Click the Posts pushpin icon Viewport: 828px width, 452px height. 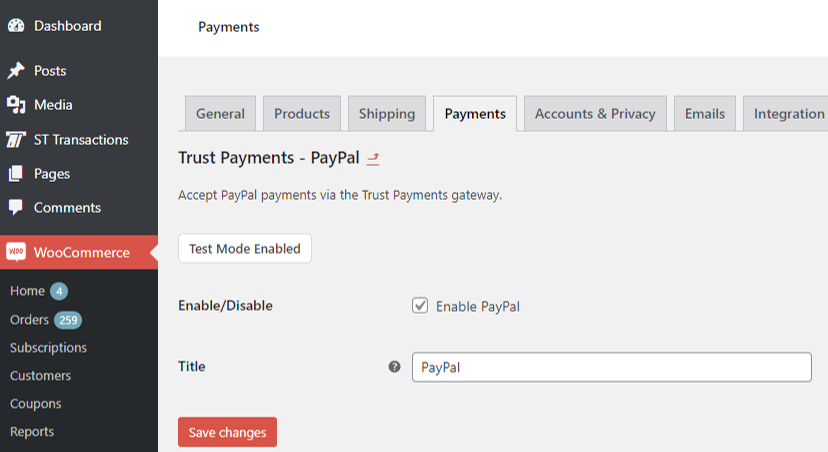(16, 70)
